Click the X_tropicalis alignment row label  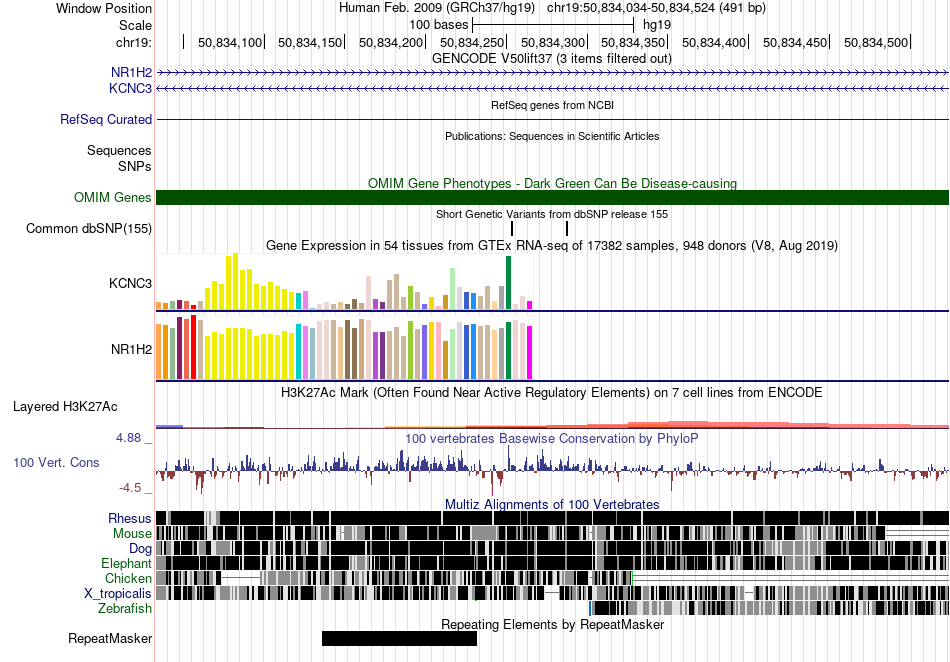tap(118, 594)
